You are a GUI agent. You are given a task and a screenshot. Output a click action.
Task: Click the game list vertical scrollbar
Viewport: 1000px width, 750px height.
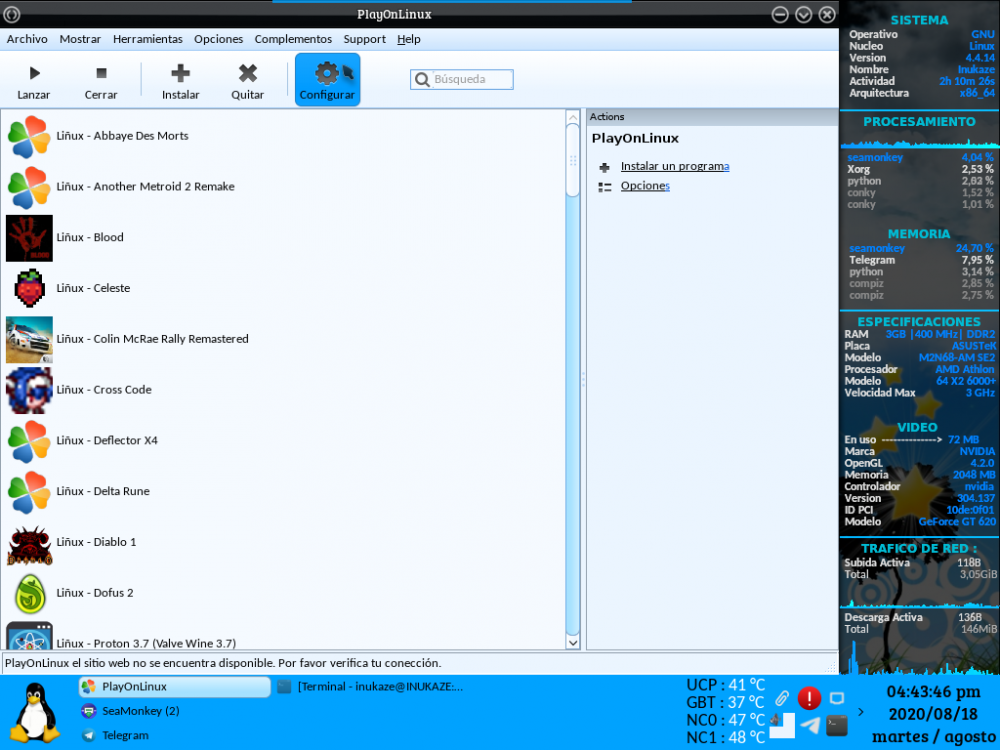[573, 400]
